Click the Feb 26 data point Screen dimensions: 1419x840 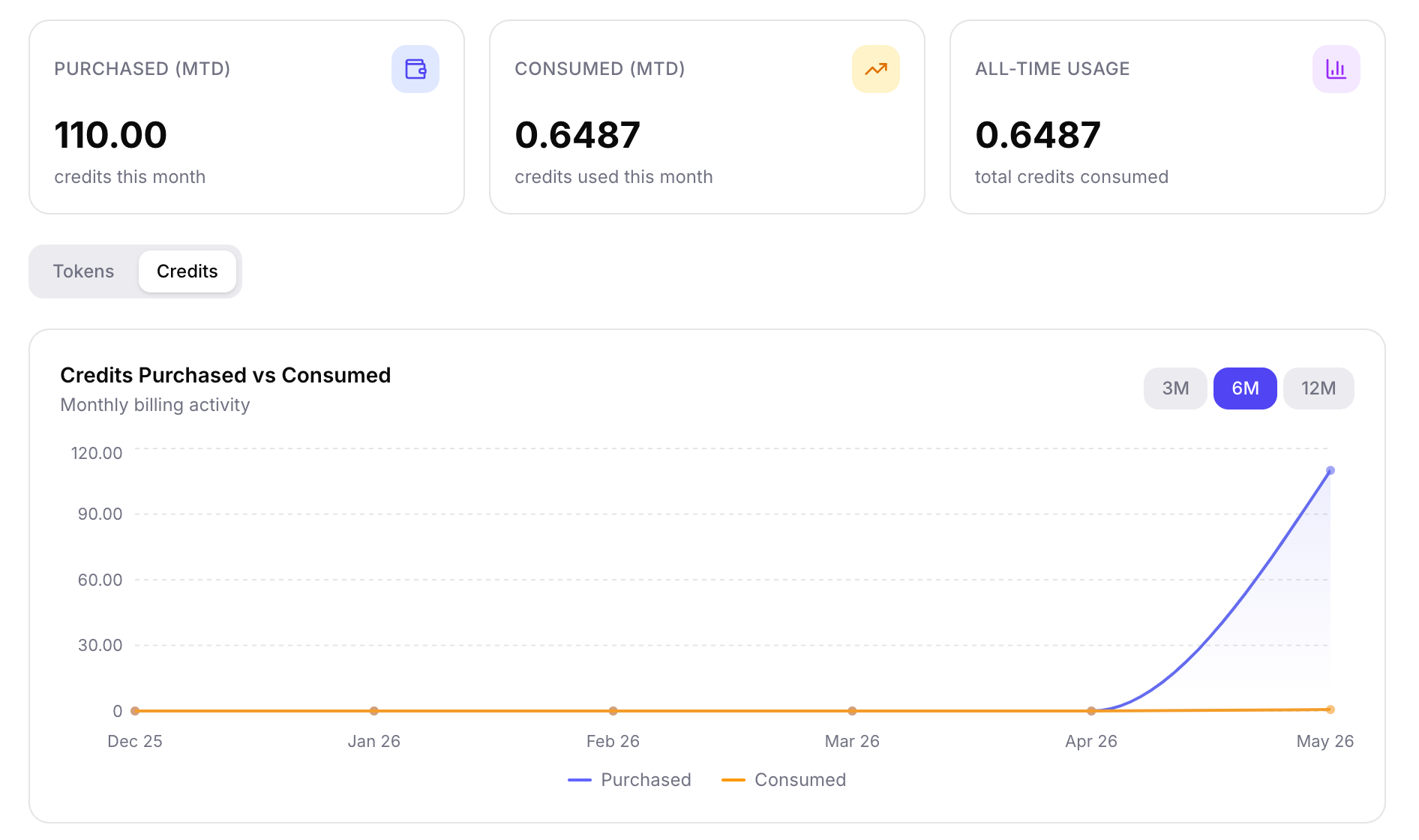pyautogui.click(x=613, y=711)
